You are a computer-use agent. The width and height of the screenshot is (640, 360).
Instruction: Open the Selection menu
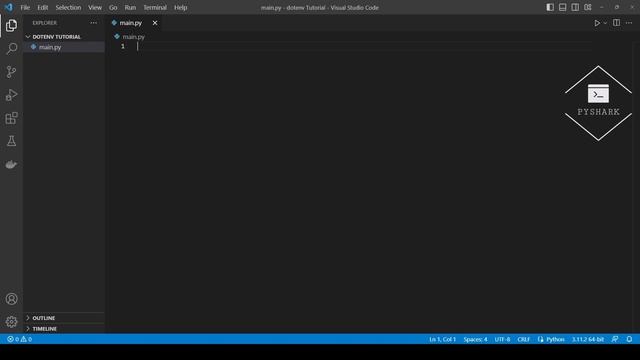tap(68, 7)
